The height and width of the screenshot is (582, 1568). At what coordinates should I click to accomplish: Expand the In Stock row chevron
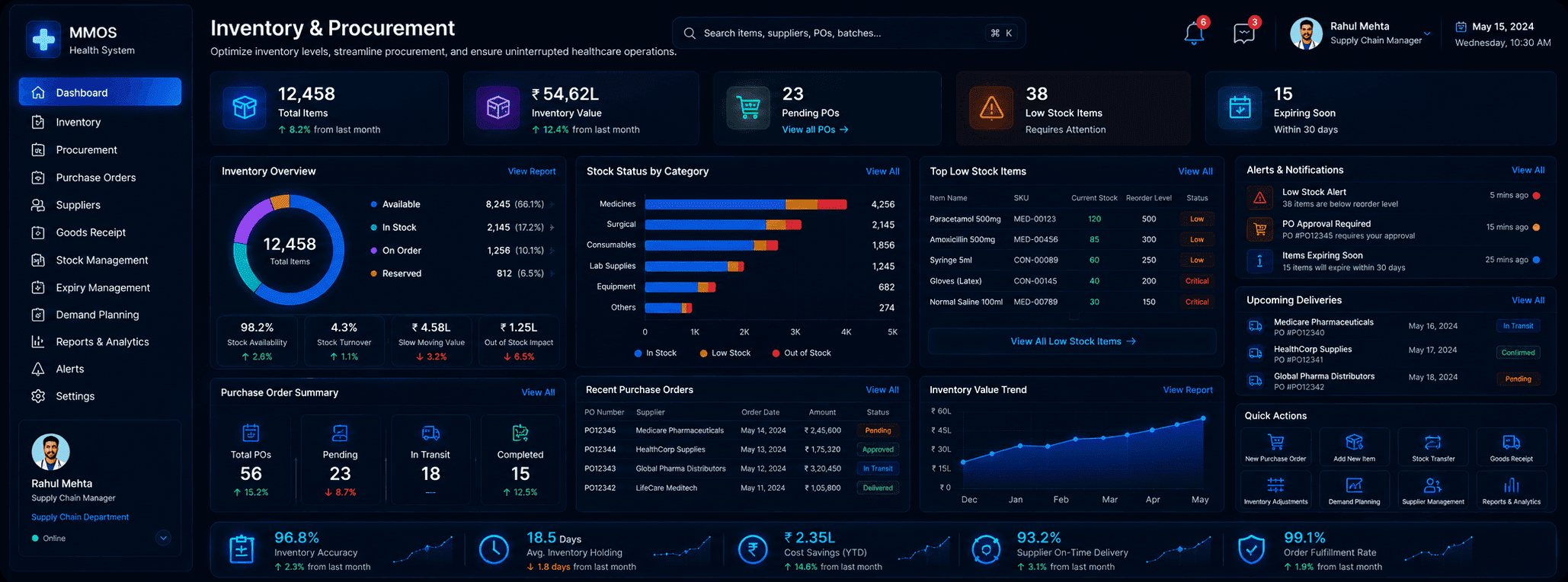point(552,227)
